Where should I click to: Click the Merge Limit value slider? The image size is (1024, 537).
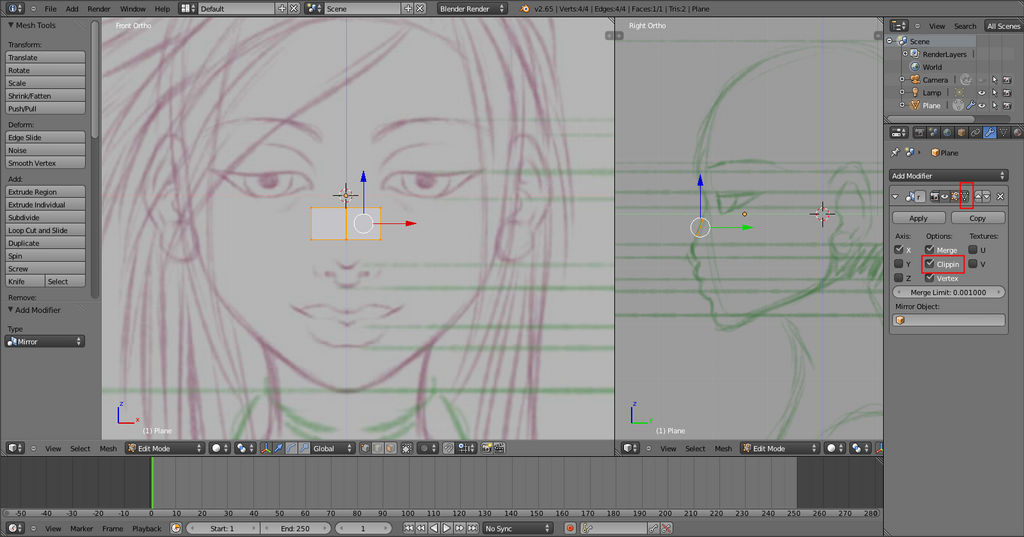pos(948,292)
